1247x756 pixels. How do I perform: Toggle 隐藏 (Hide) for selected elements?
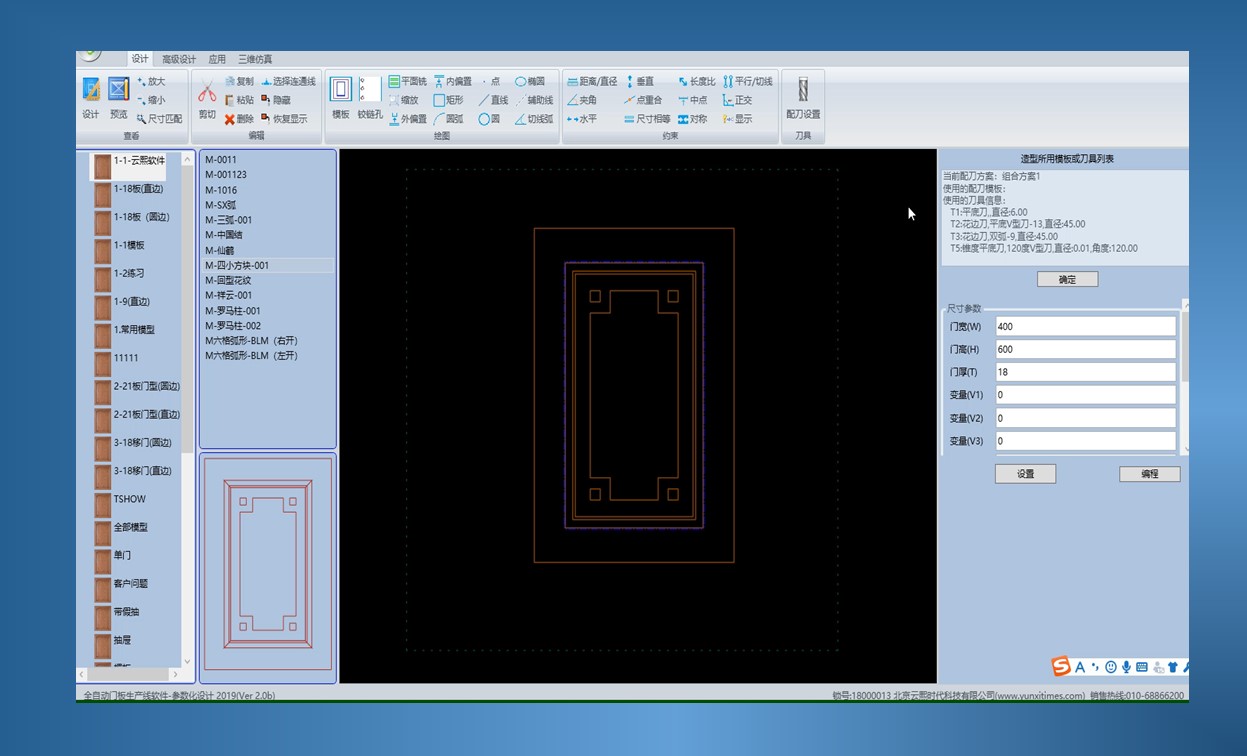tap(275, 100)
